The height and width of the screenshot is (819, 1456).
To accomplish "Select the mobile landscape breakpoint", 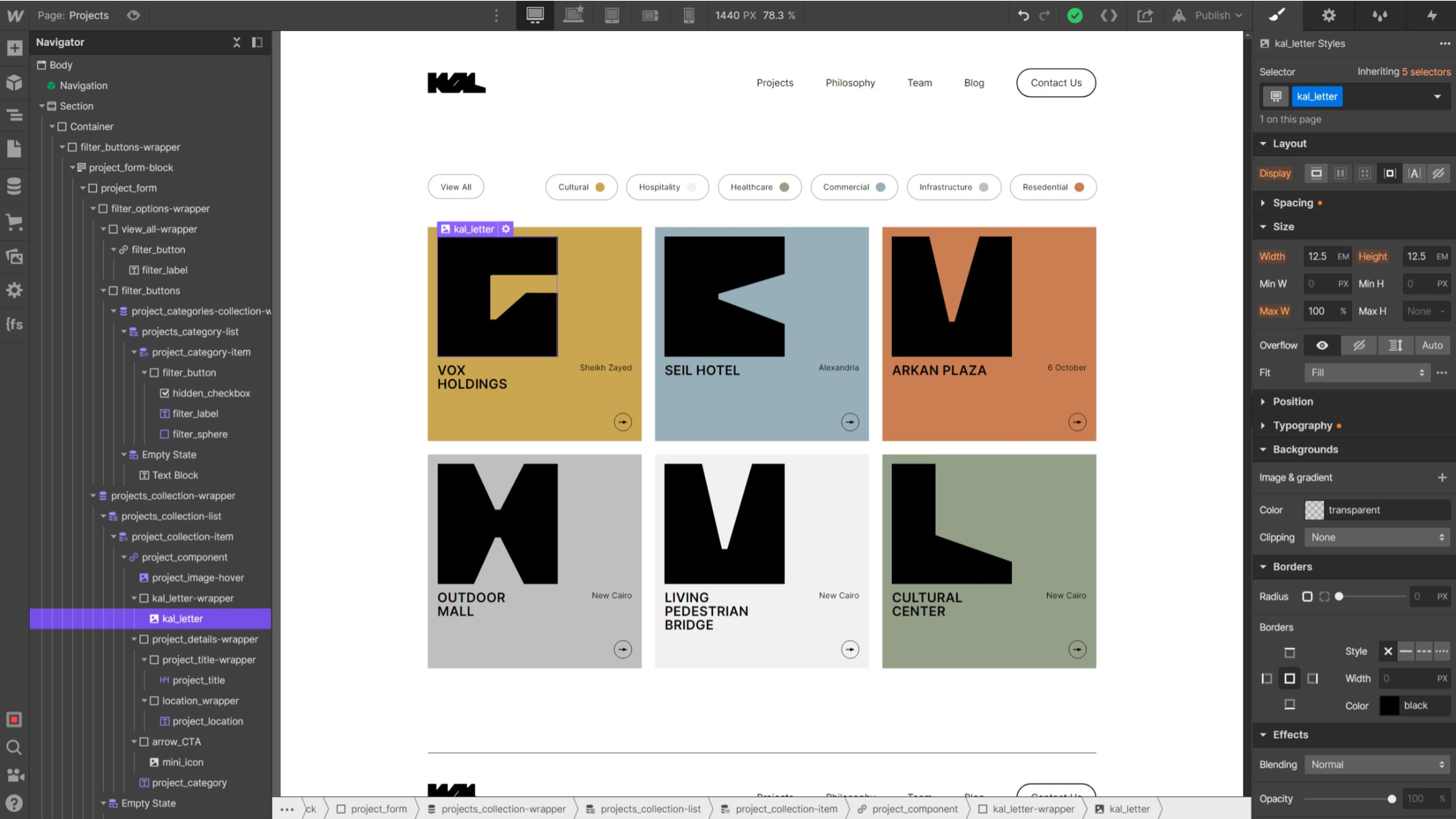I will click(x=650, y=15).
